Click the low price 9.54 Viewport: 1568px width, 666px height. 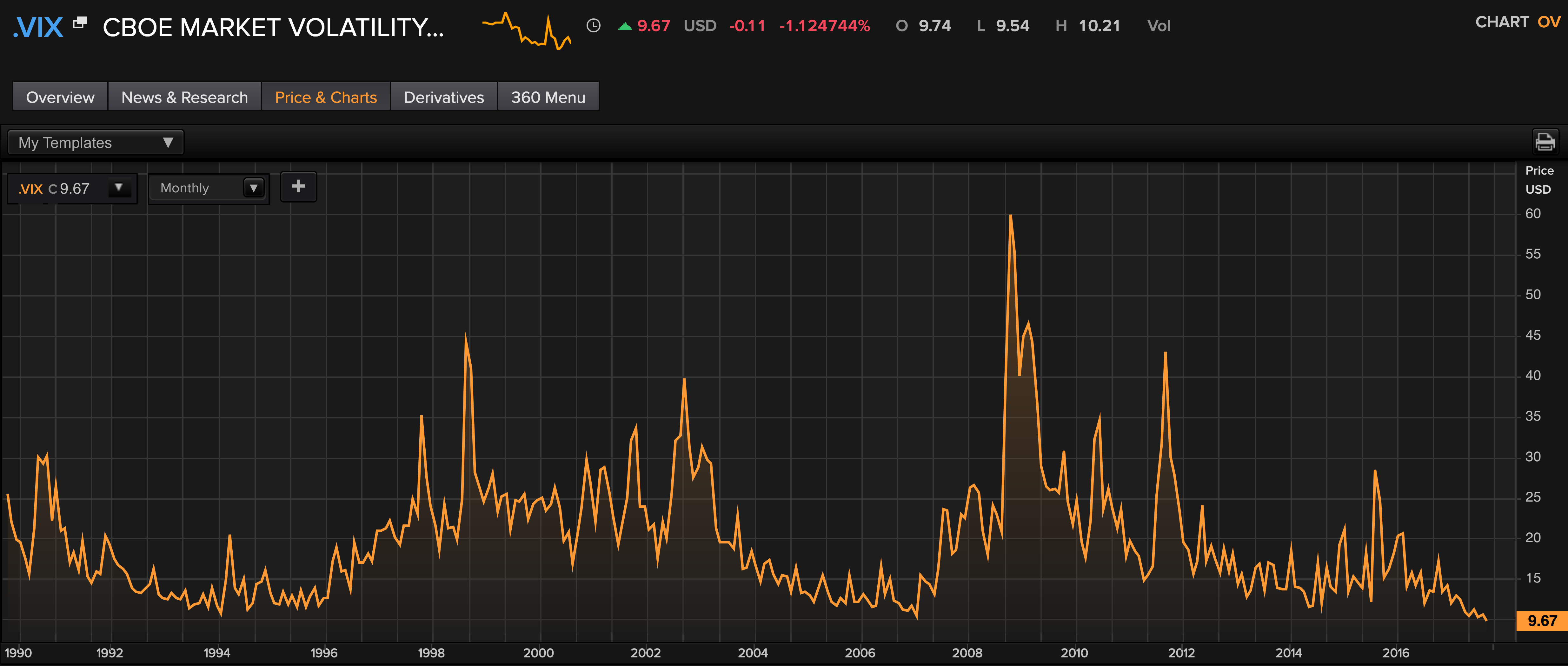1012,26
